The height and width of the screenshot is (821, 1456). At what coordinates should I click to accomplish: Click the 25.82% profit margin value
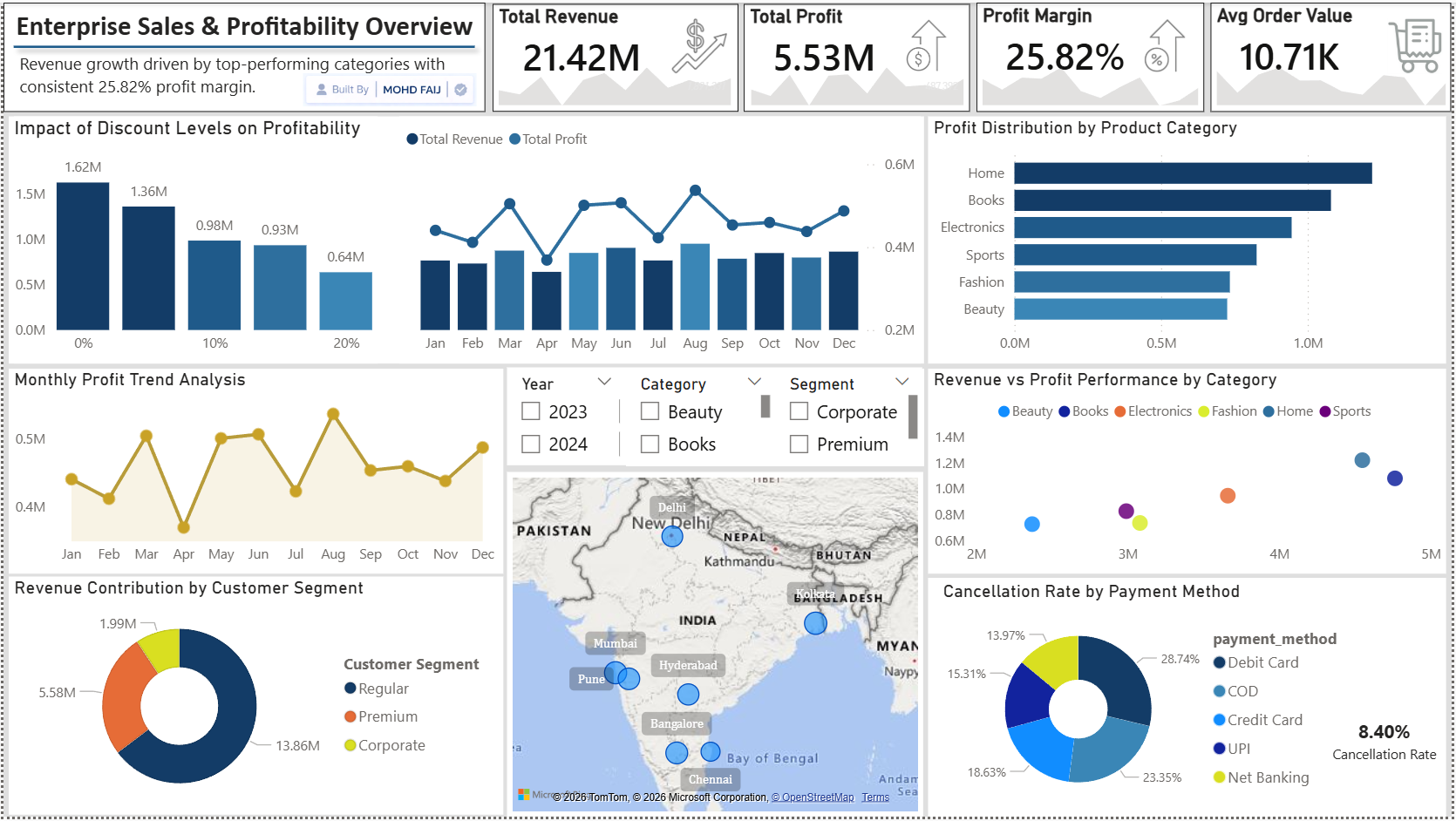click(x=1065, y=58)
